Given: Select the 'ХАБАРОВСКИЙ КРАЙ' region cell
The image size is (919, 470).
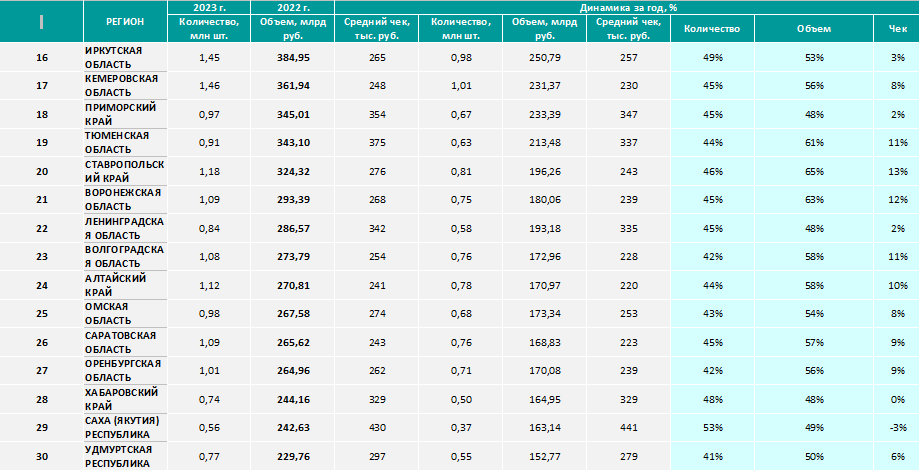Looking at the screenshot, I should pyautogui.click(x=125, y=399).
